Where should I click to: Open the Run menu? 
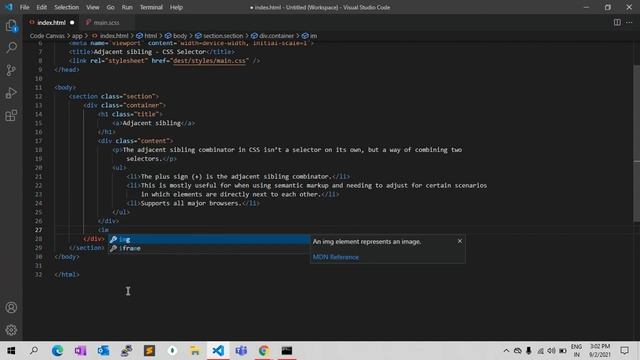pos(127,7)
